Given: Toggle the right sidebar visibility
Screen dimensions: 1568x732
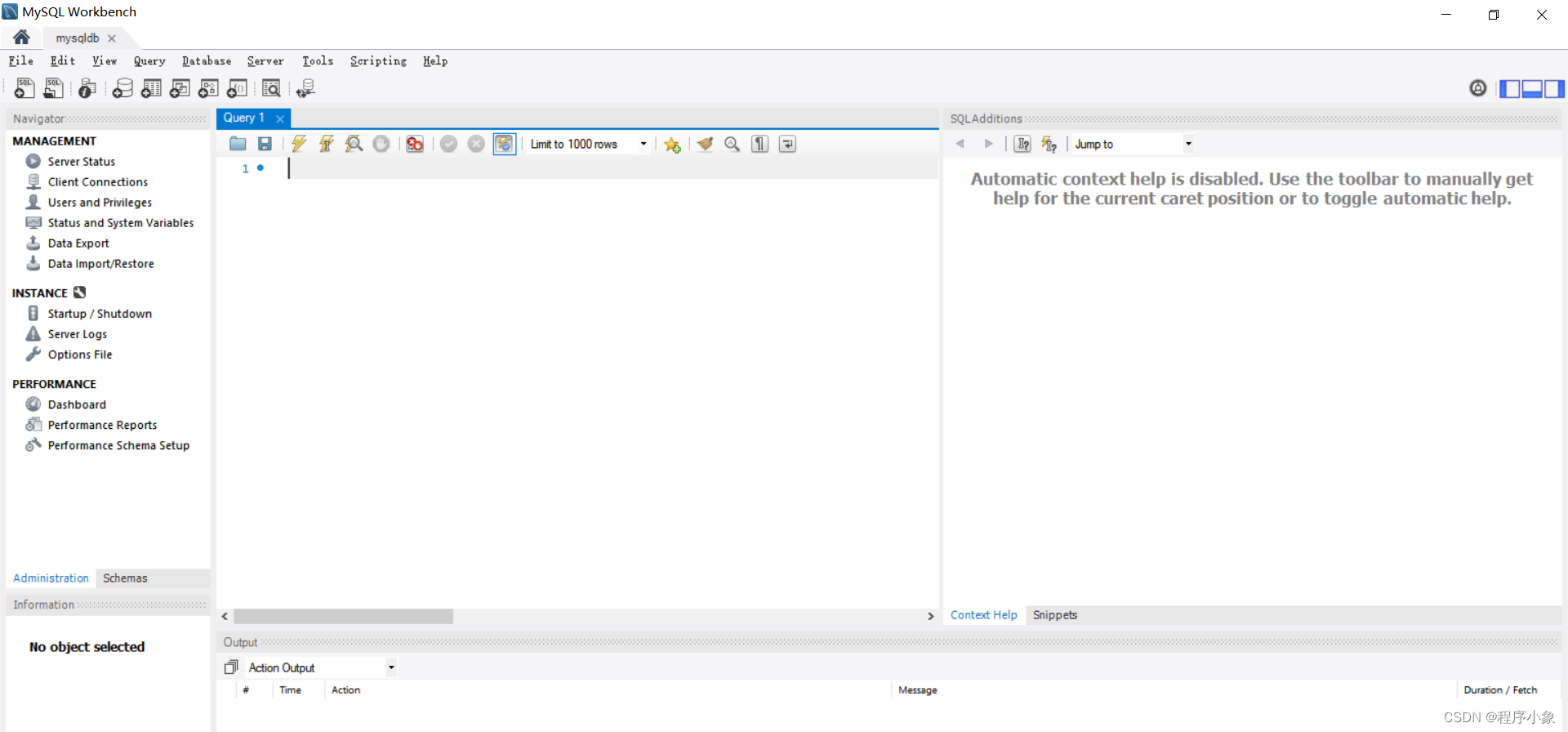Looking at the screenshot, I should point(1554,88).
